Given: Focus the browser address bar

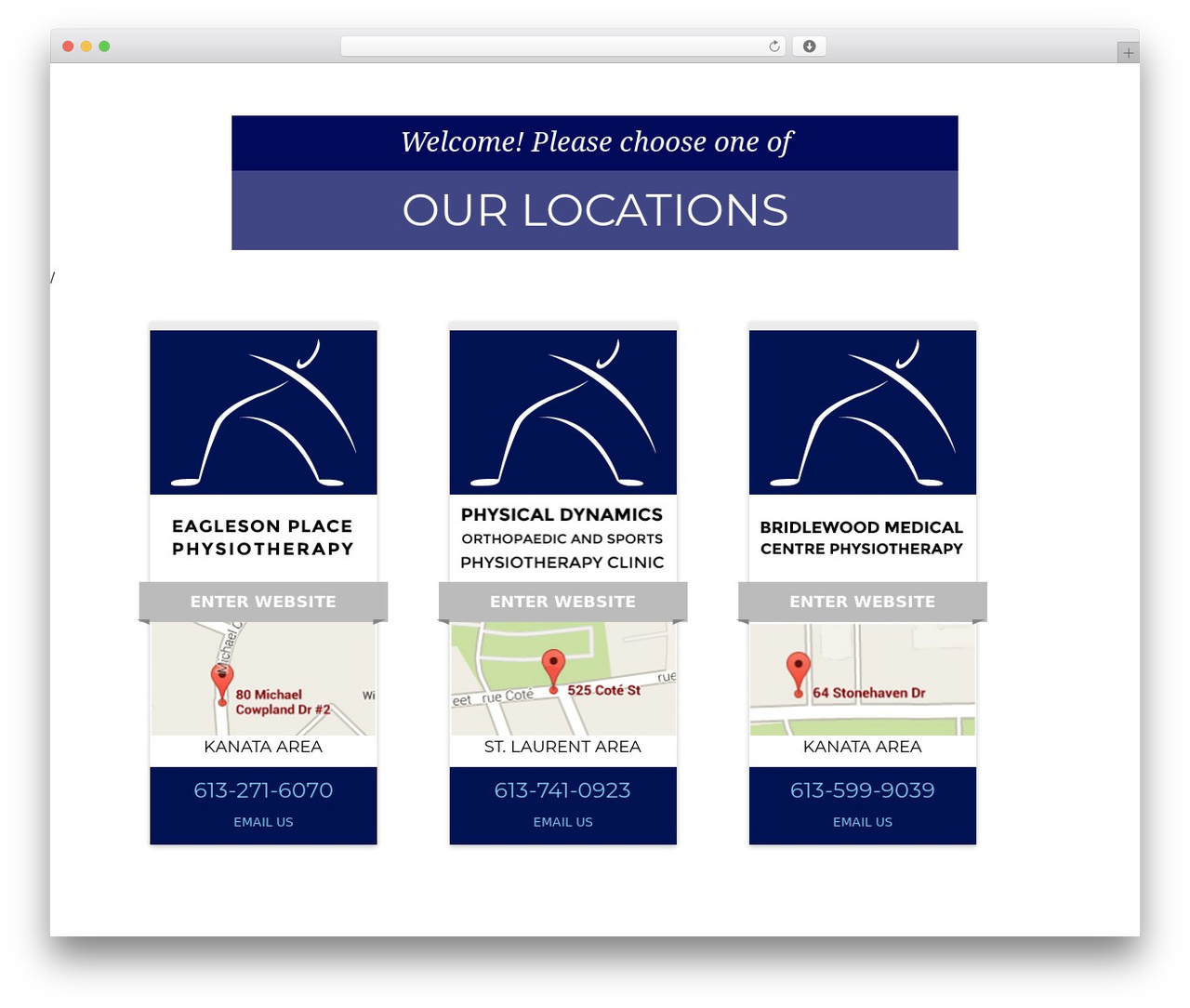Looking at the screenshot, I should (563, 46).
